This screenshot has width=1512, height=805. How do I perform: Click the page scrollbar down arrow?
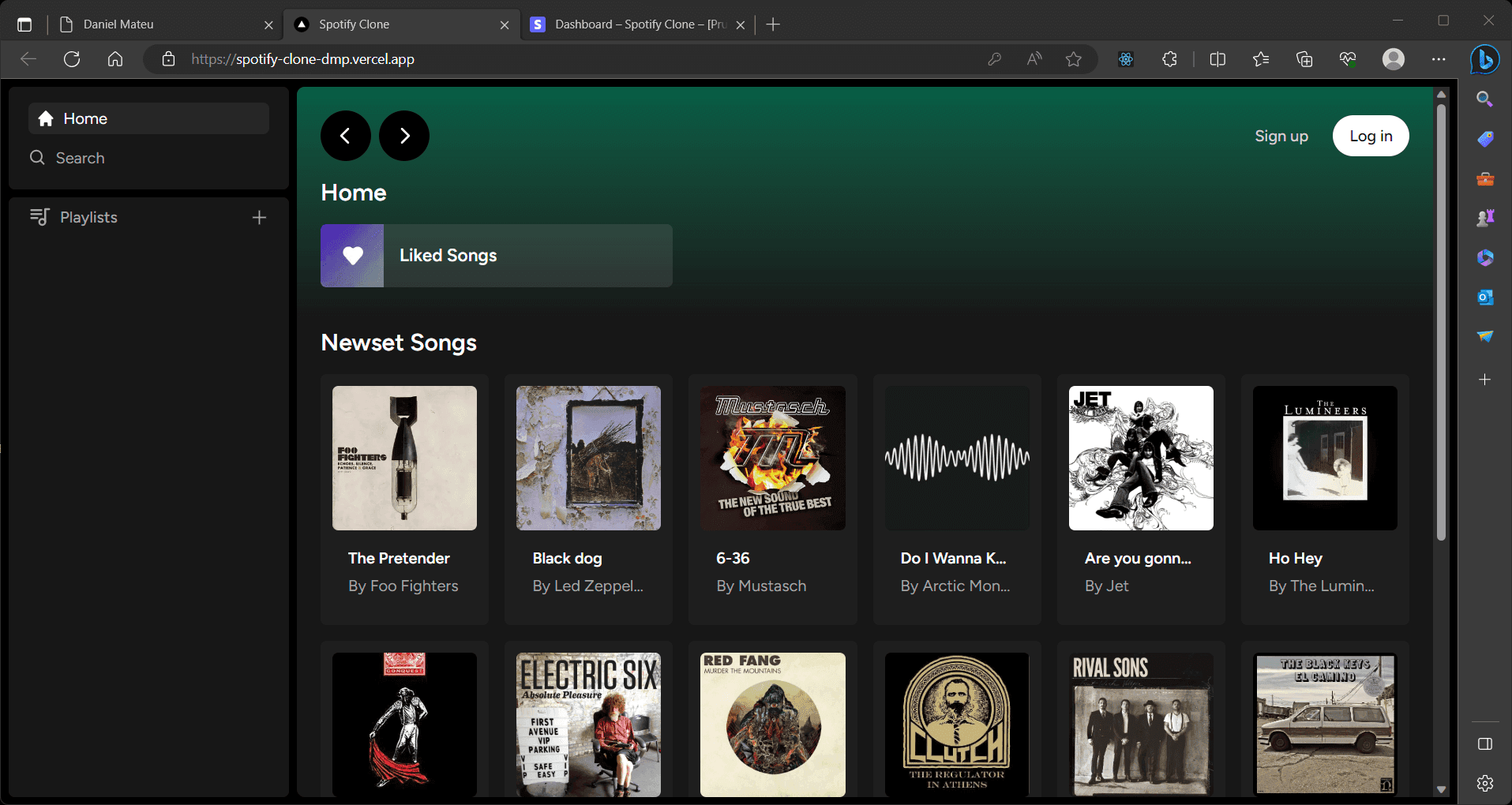click(1442, 789)
